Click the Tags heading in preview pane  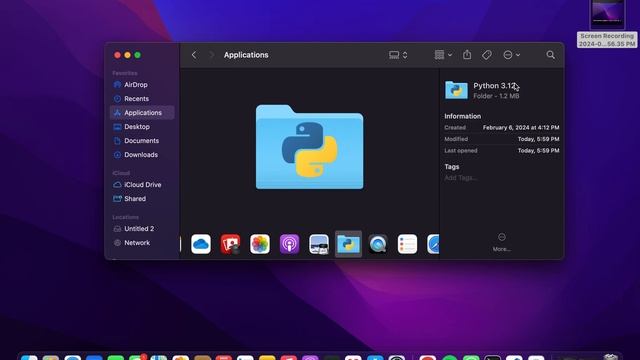tap(451, 167)
